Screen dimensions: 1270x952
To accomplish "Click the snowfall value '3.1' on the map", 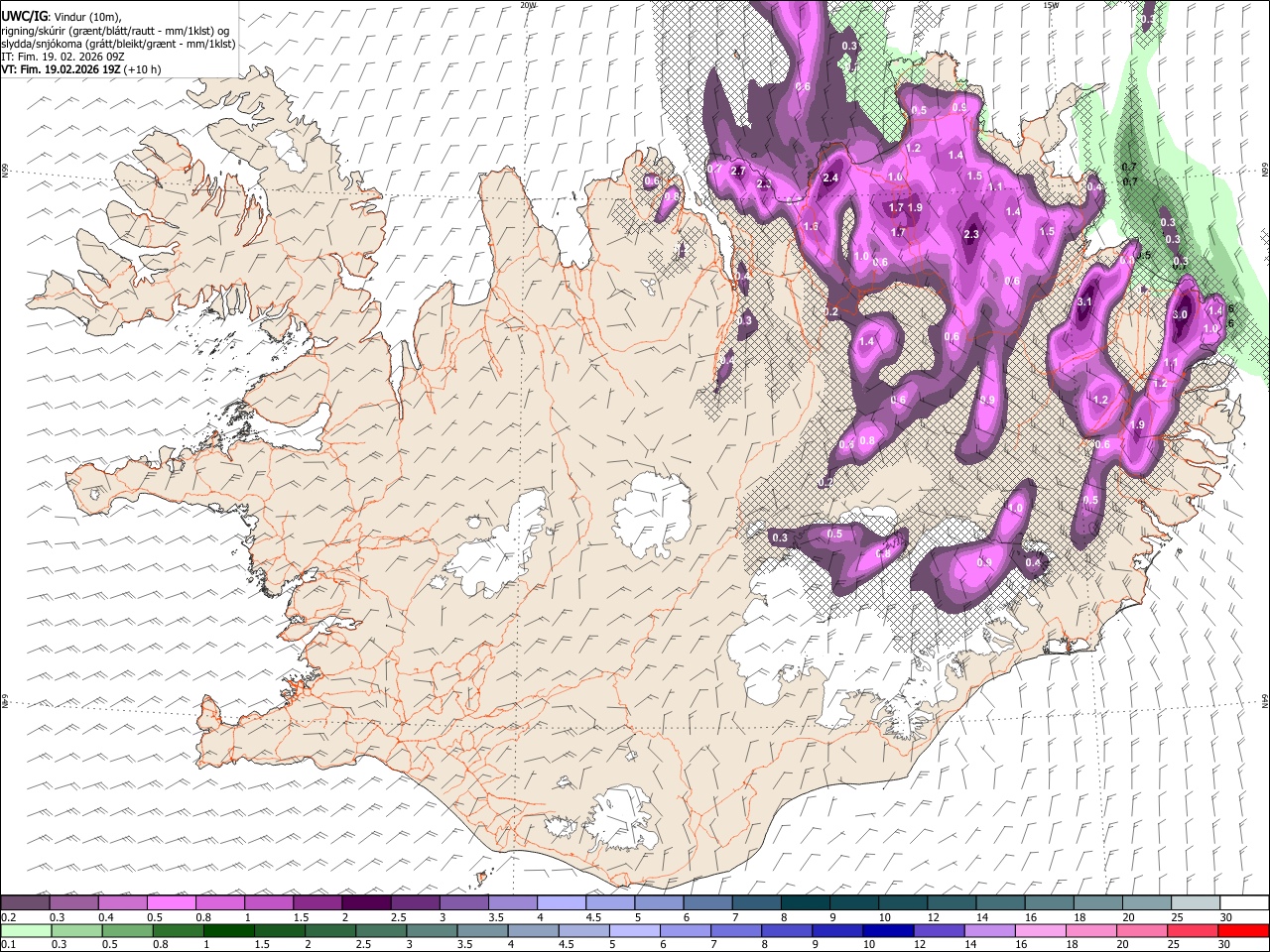I will coord(1084,302).
